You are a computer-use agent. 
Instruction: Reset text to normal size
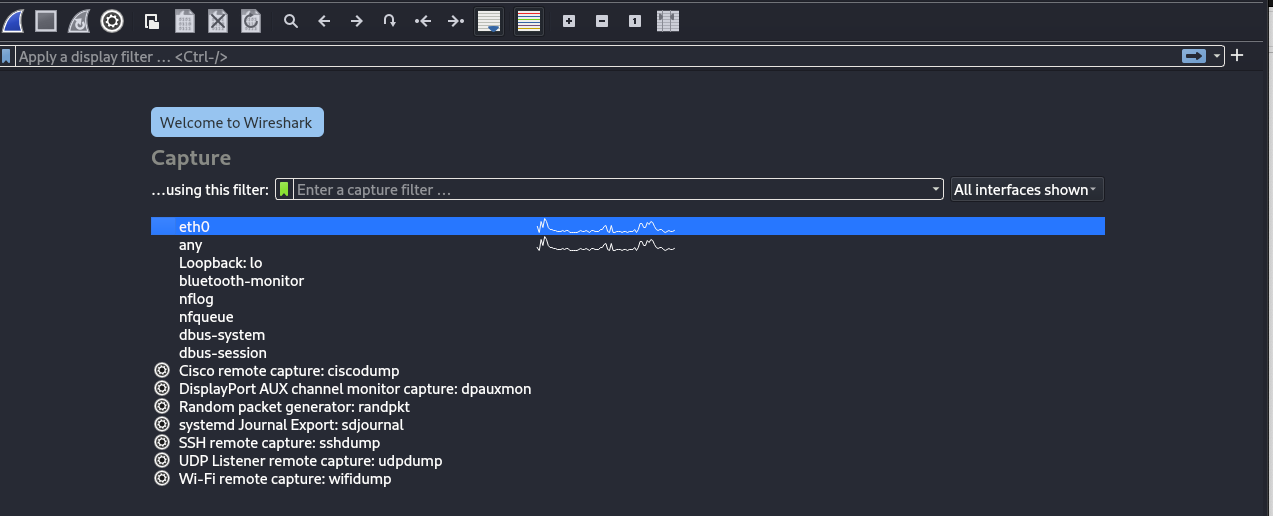(635, 20)
